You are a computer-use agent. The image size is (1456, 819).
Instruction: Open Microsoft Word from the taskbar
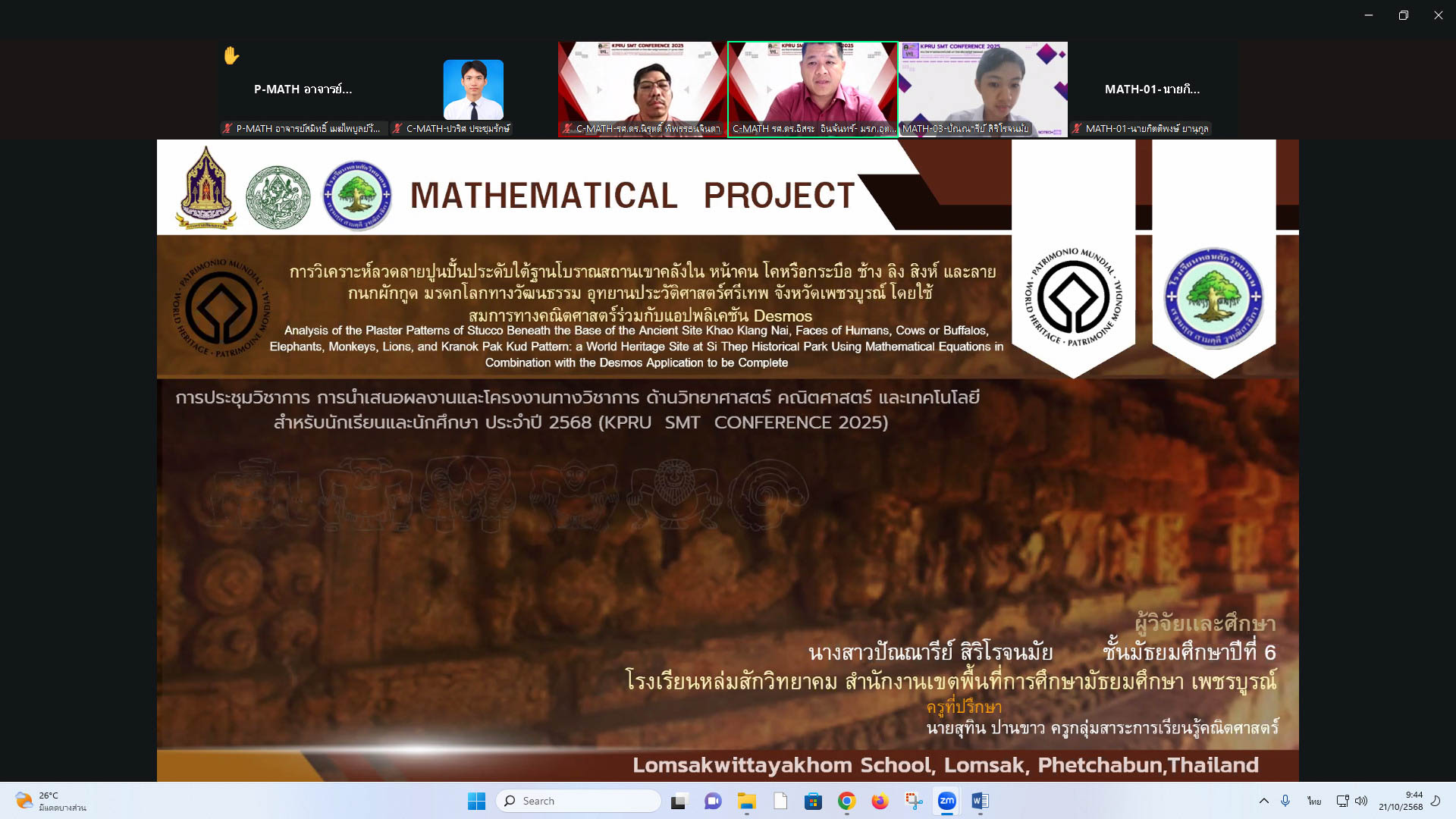[980, 801]
